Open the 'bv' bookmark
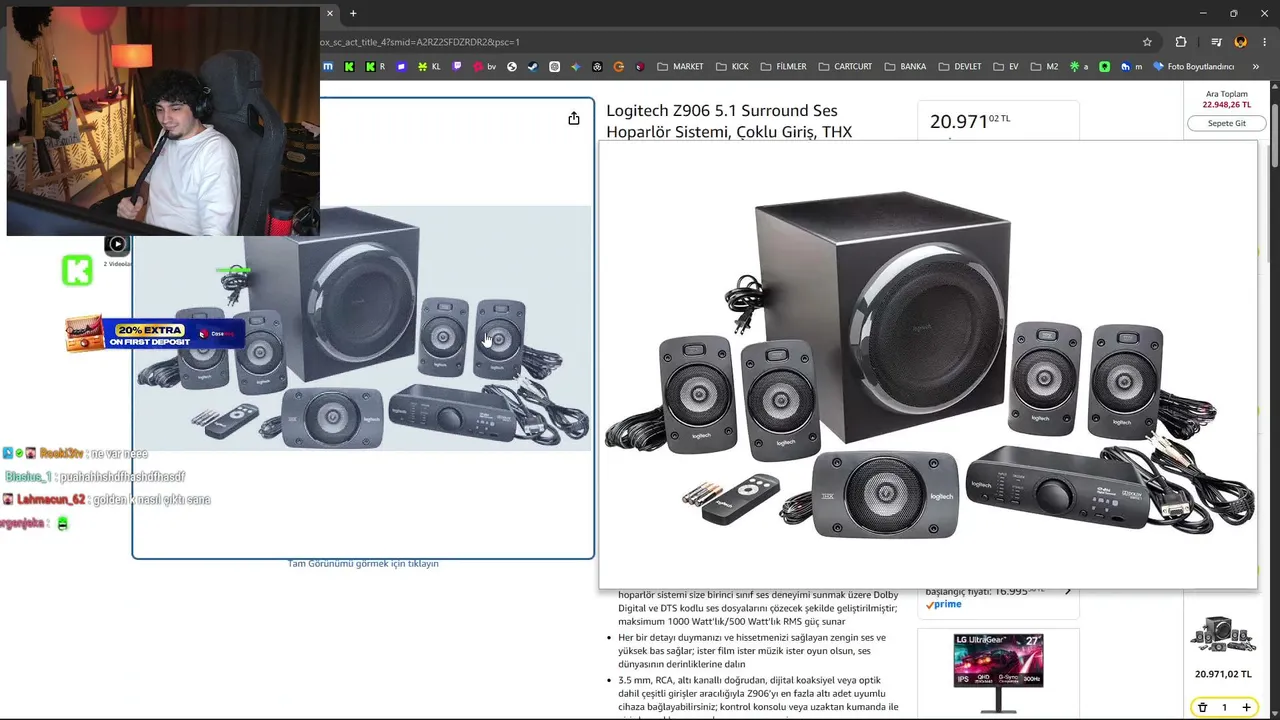The width and height of the screenshot is (1280, 720). pos(485,67)
